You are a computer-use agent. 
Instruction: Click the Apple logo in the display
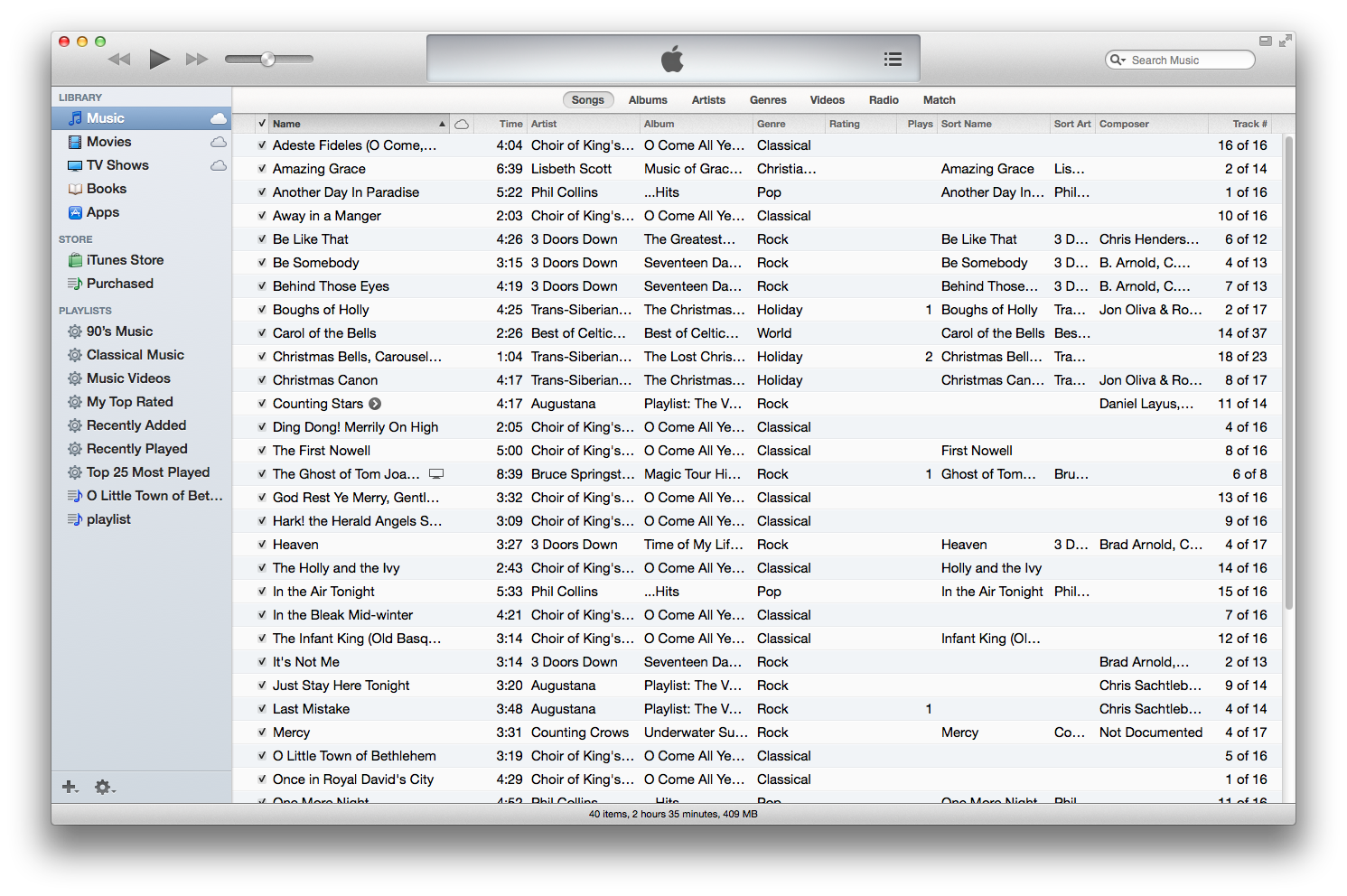pyautogui.click(x=672, y=60)
